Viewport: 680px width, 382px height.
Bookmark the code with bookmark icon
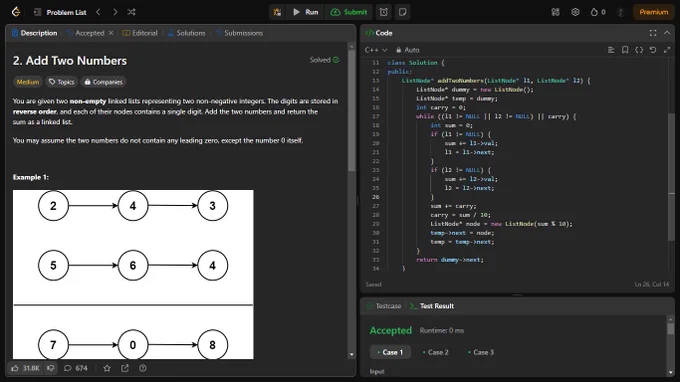point(625,50)
